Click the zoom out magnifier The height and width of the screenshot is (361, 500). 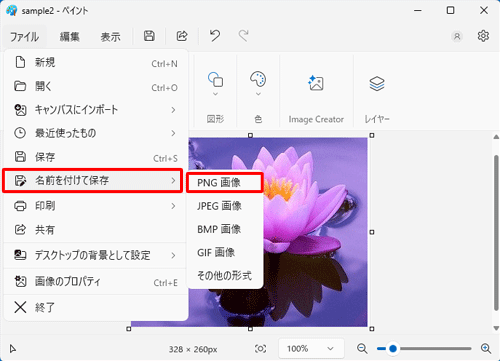pyautogui.click(x=362, y=349)
